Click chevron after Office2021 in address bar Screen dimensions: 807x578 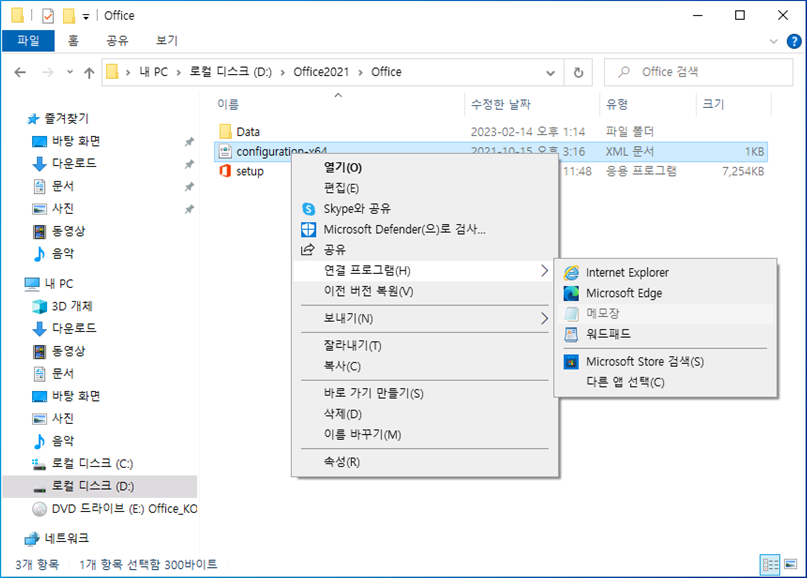[x=360, y=73]
